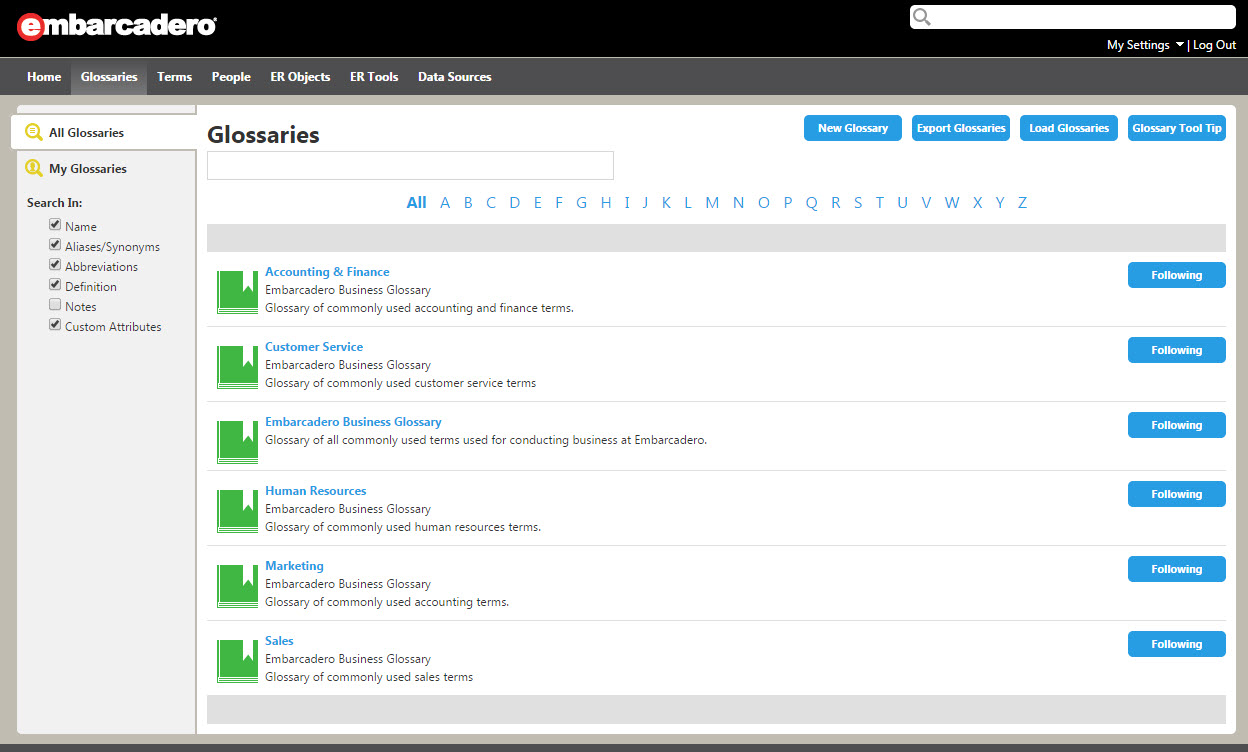
Task: Click the Glossaries filter text box
Action: click(410, 166)
